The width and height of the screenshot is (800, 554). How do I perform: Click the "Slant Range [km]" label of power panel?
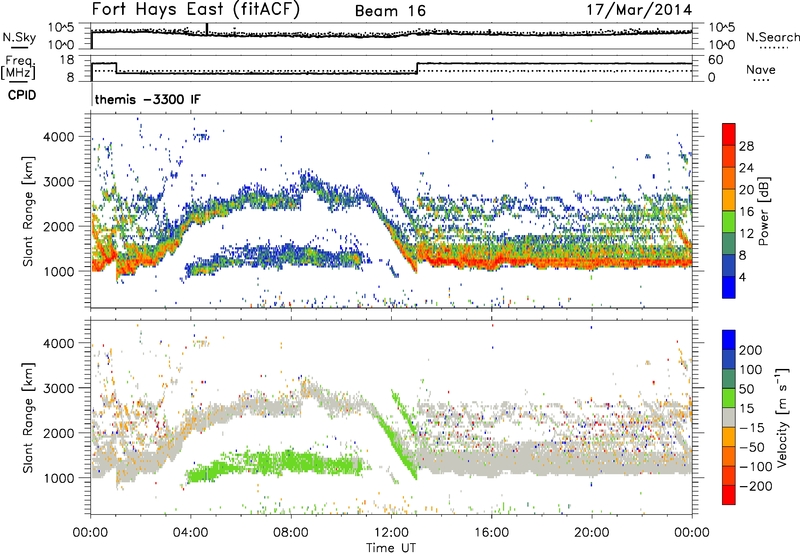coord(28,211)
